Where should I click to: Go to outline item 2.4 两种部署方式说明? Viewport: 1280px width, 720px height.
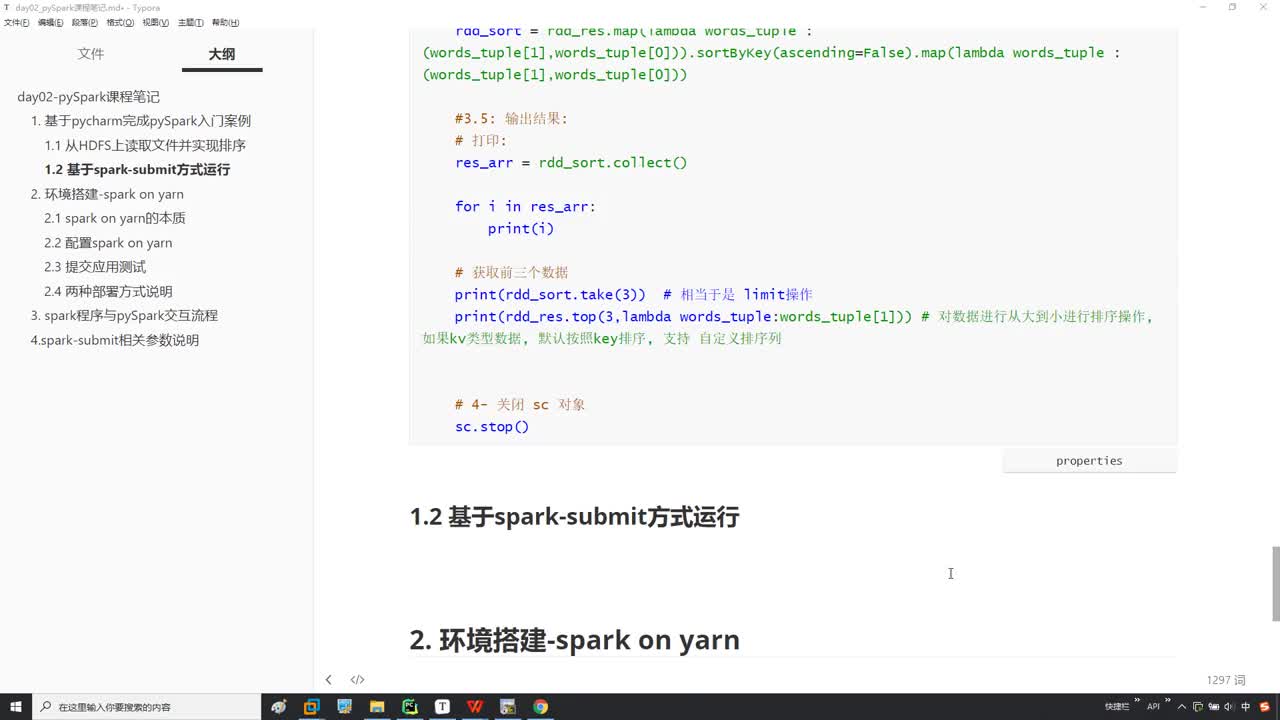point(108,291)
